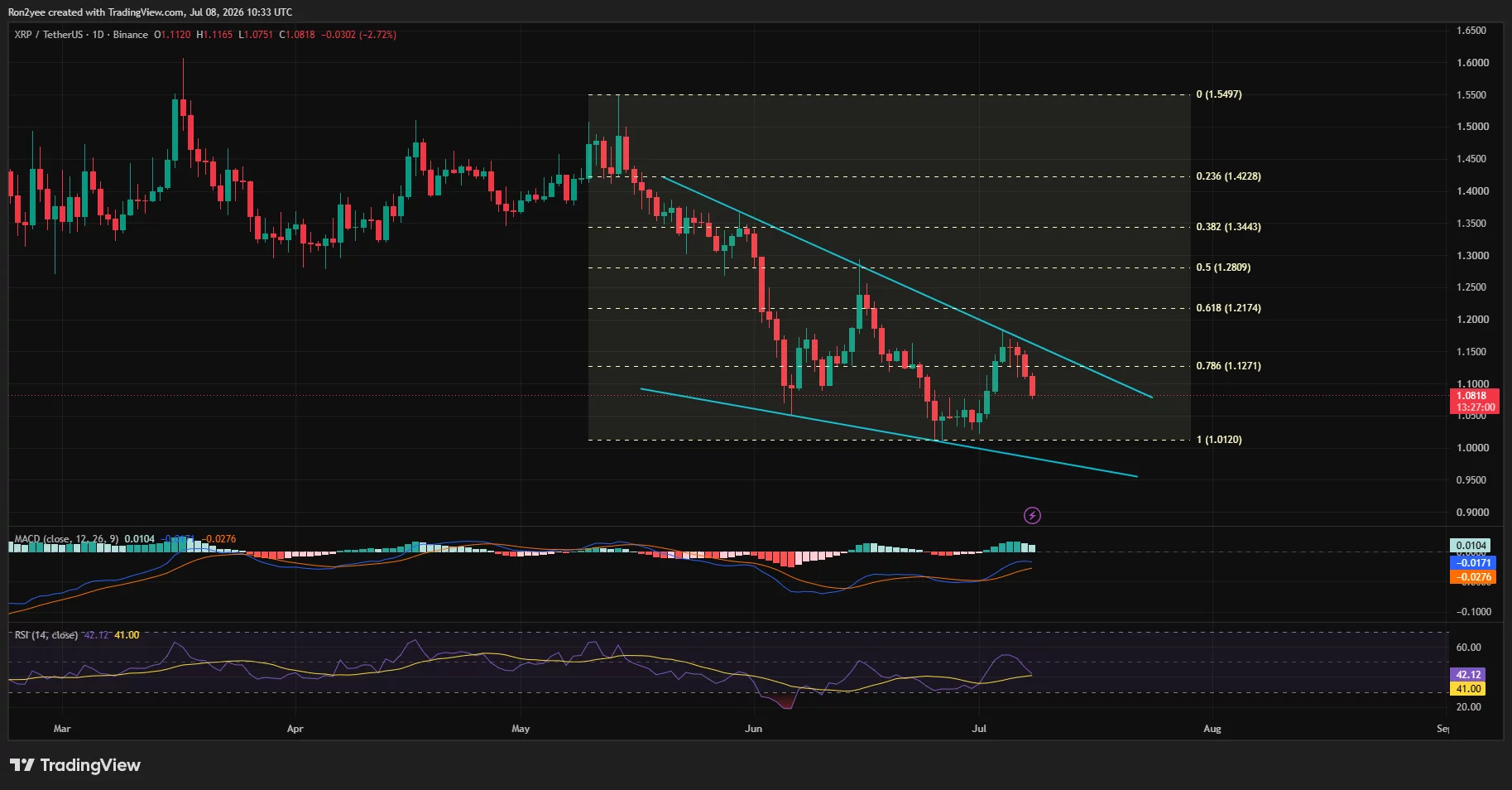Select the Fibonacci 0.236 (1.4228) level label

[x=1229, y=176]
